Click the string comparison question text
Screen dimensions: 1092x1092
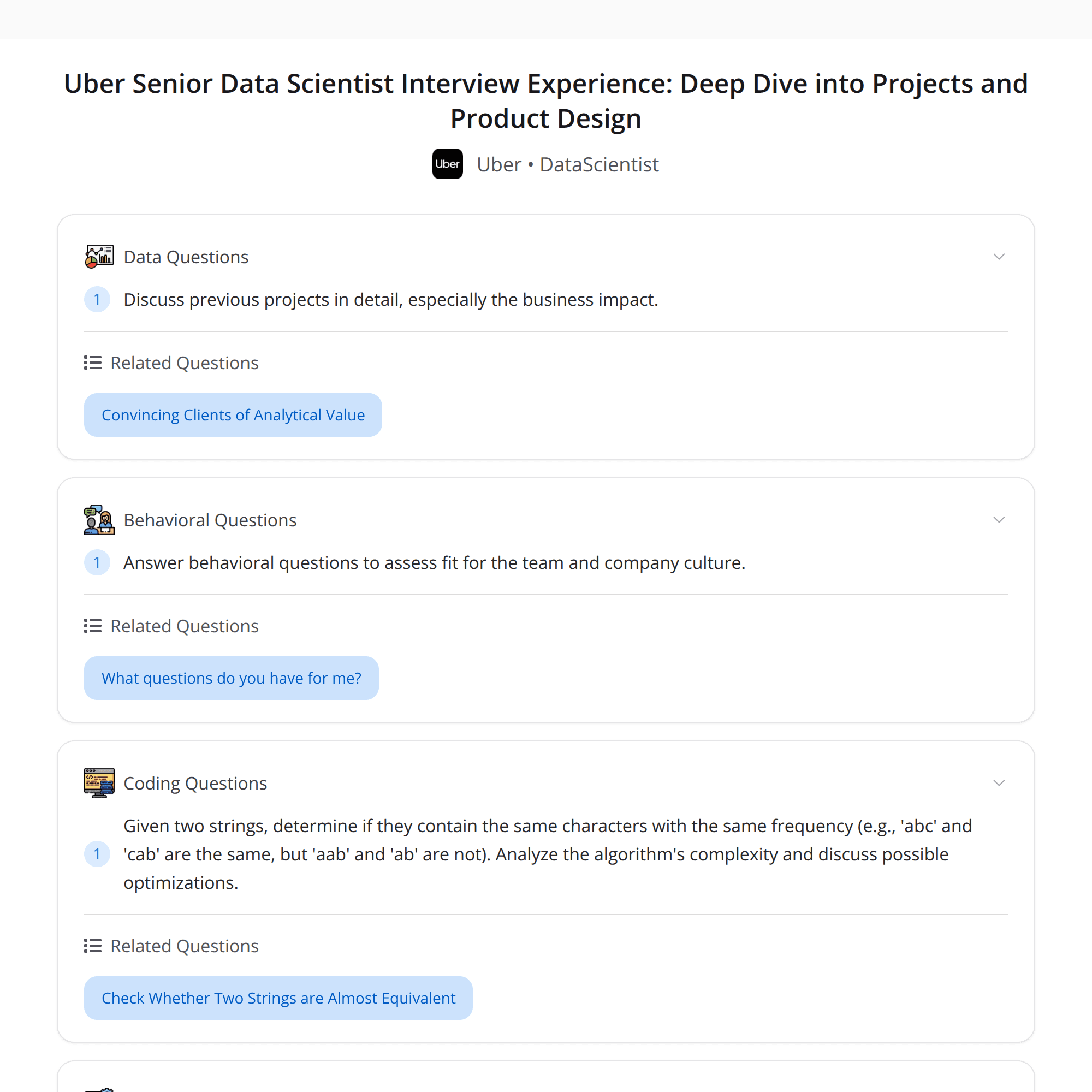pos(547,854)
